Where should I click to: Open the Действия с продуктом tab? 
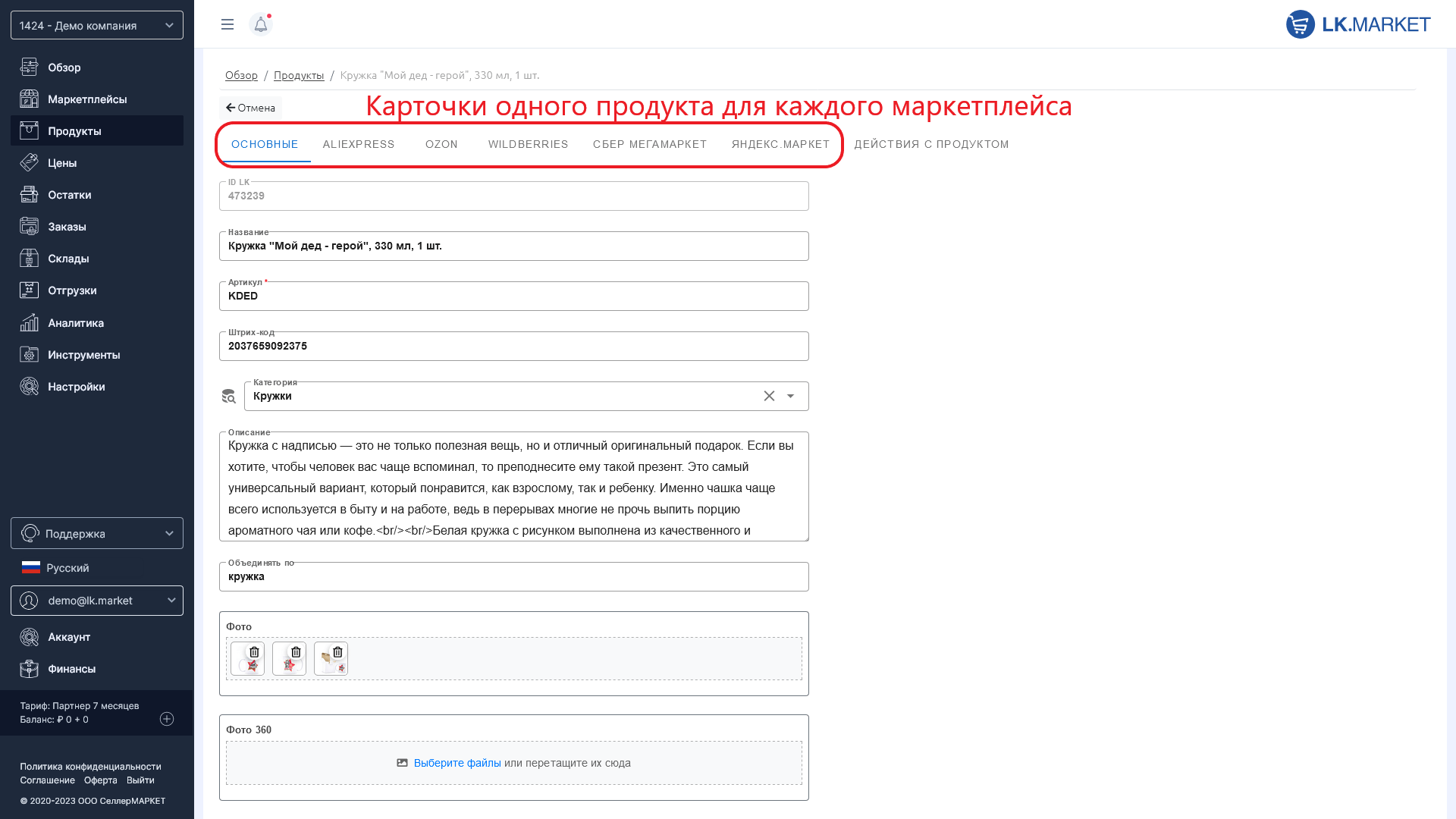point(931,144)
